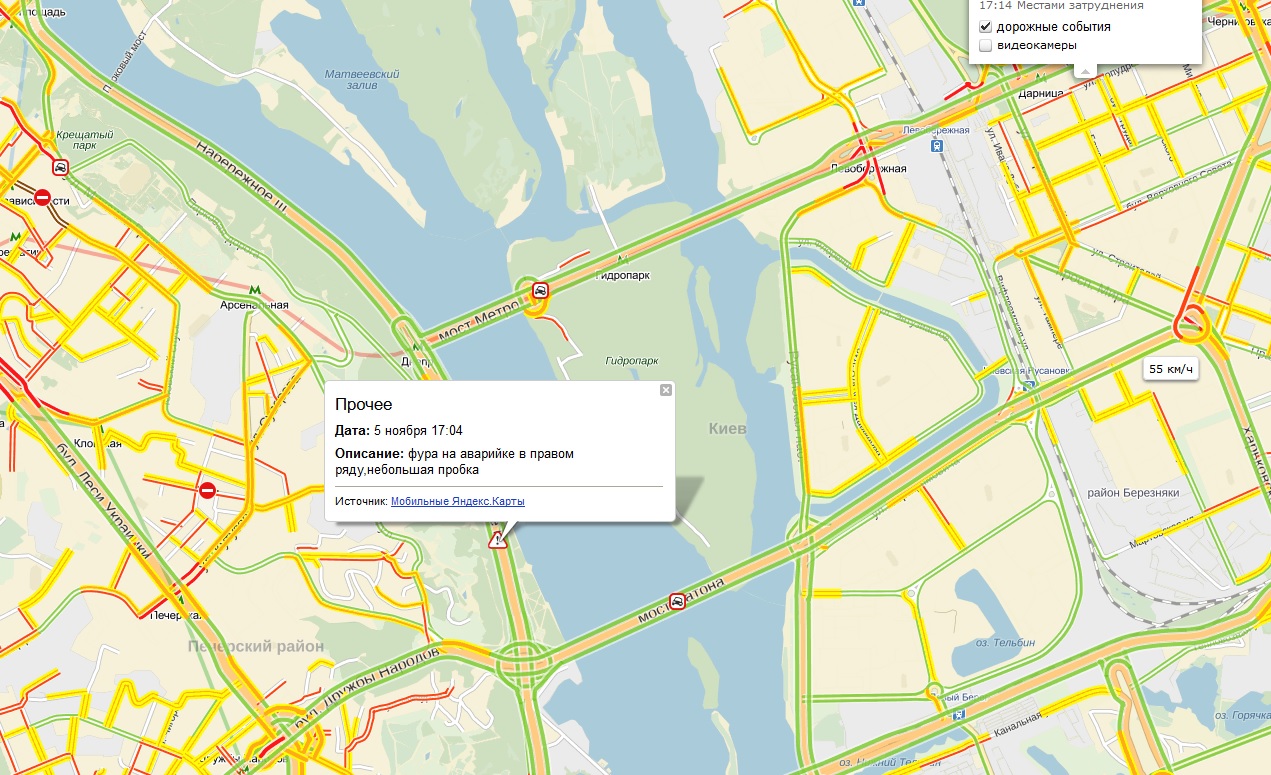Click the Гидропарк metro station icon

[623, 260]
